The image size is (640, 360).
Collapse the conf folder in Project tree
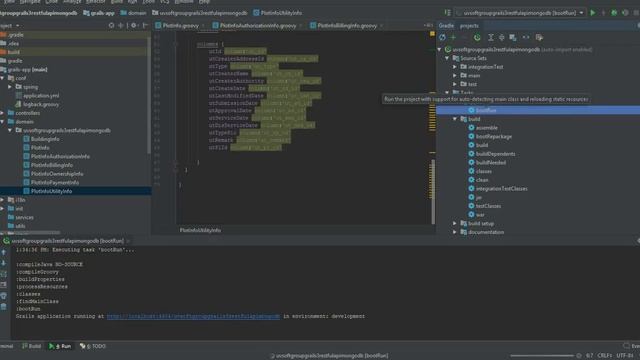click(2, 78)
